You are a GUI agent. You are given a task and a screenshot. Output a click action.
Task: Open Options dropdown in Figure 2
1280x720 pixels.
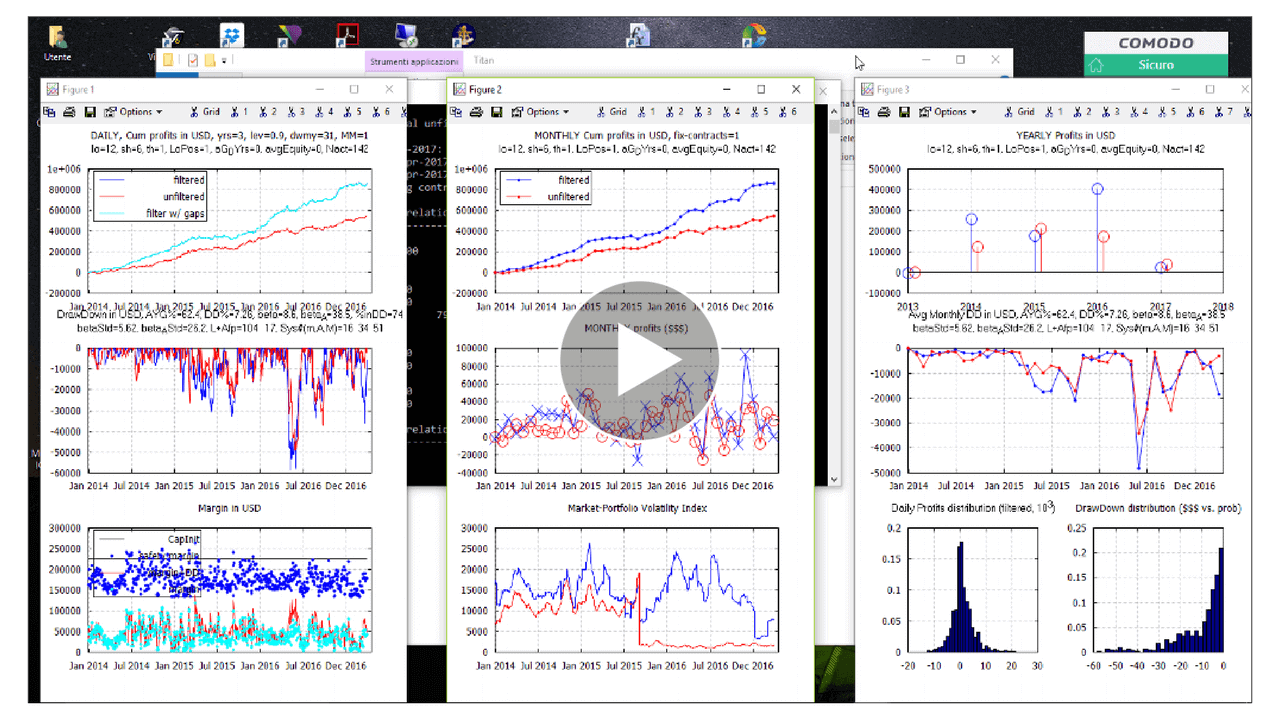coord(541,112)
